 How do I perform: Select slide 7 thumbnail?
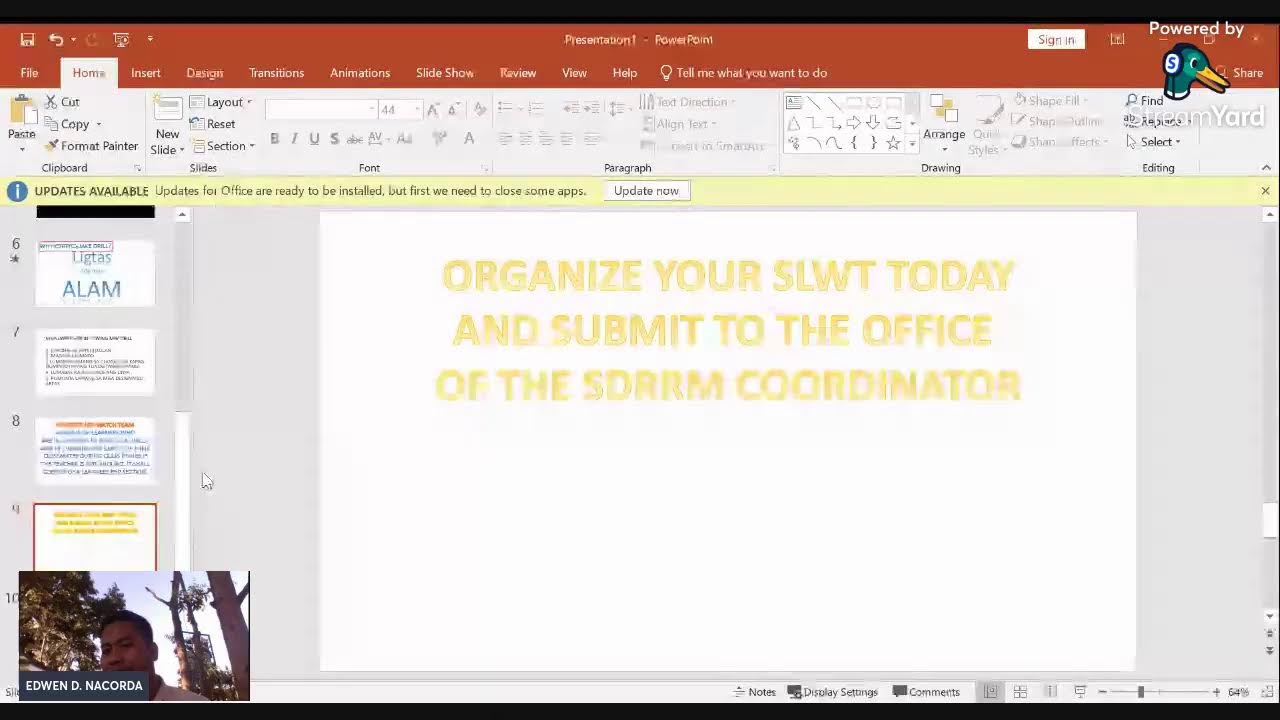tap(95, 361)
